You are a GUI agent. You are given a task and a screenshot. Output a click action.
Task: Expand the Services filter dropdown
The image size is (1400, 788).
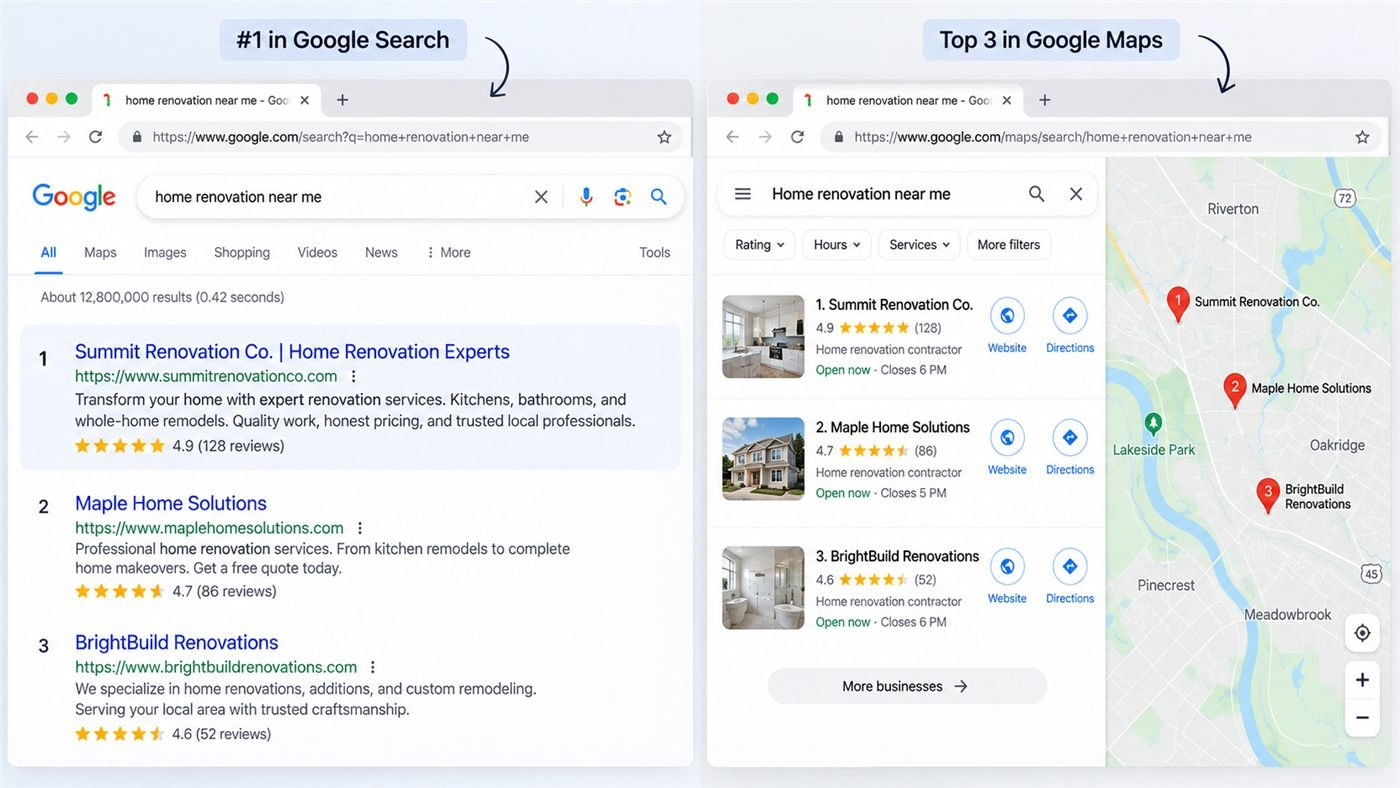coord(920,245)
